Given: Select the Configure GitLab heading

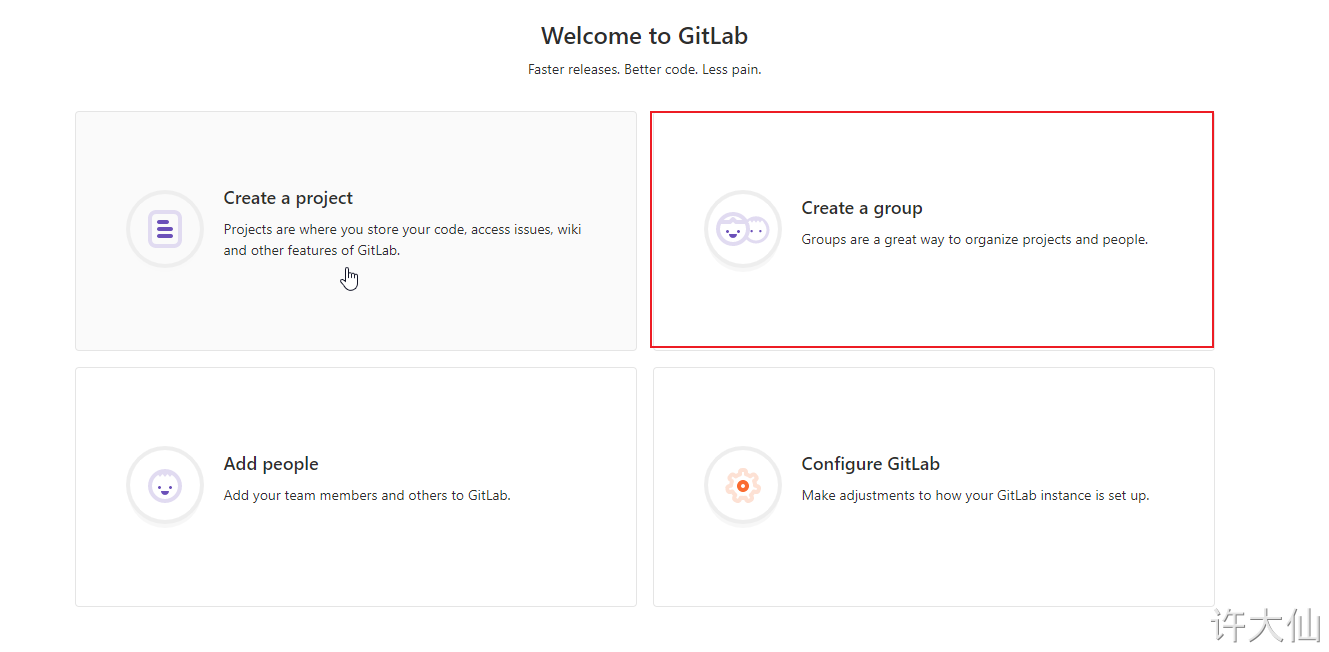Looking at the screenshot, I should 871,464.
